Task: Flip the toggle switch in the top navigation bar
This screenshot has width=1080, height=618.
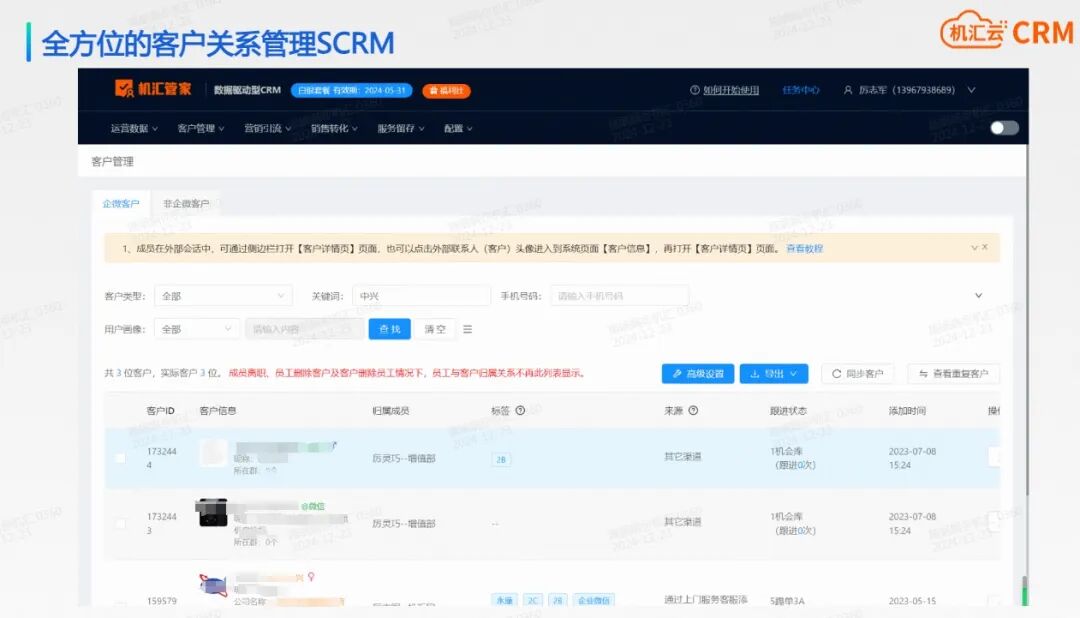Action: [x=1005, y=128]
